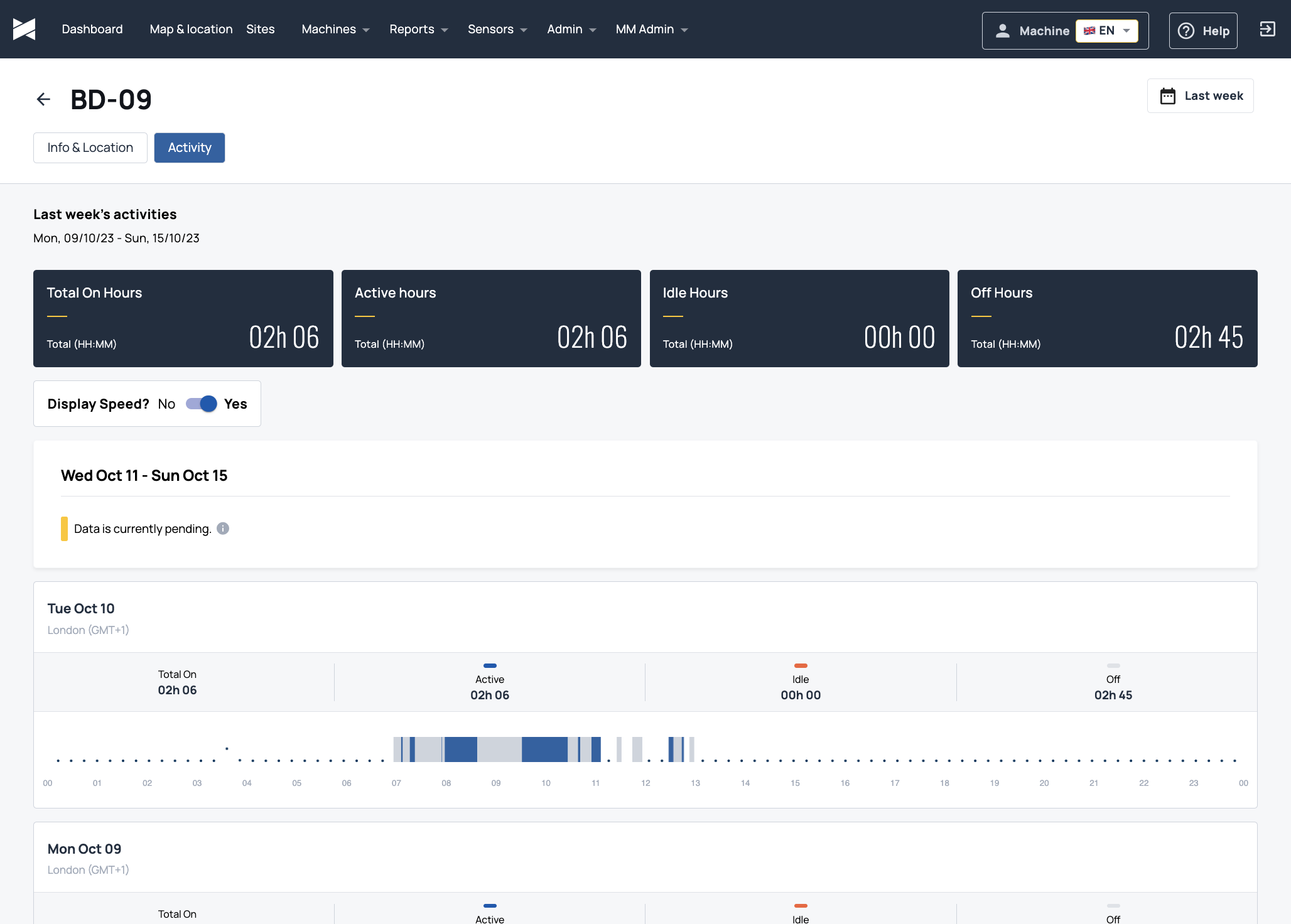Click the orange Idle legend swatch for Tue Oct 10
Image resolution: width=1291 pixels, height=924 pixels.
pos(801,665)
